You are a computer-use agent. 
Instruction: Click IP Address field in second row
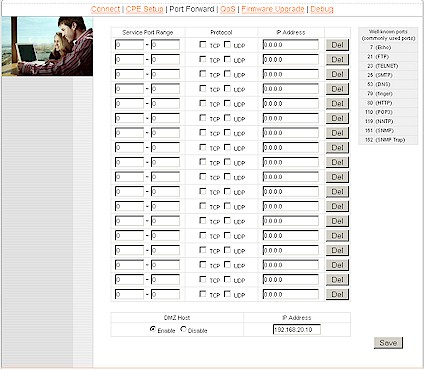(x=291, y=59)
